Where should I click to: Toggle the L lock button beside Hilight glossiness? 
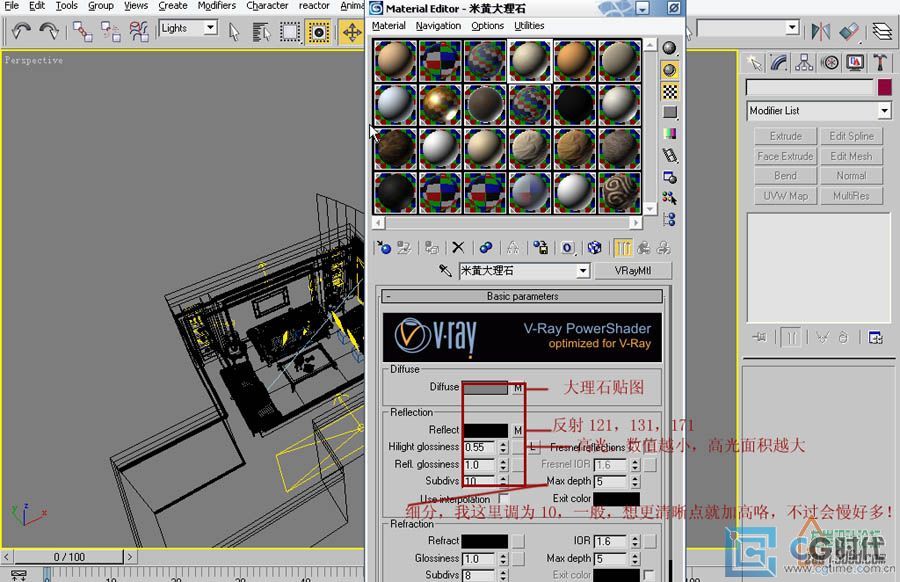pos(535,447)
